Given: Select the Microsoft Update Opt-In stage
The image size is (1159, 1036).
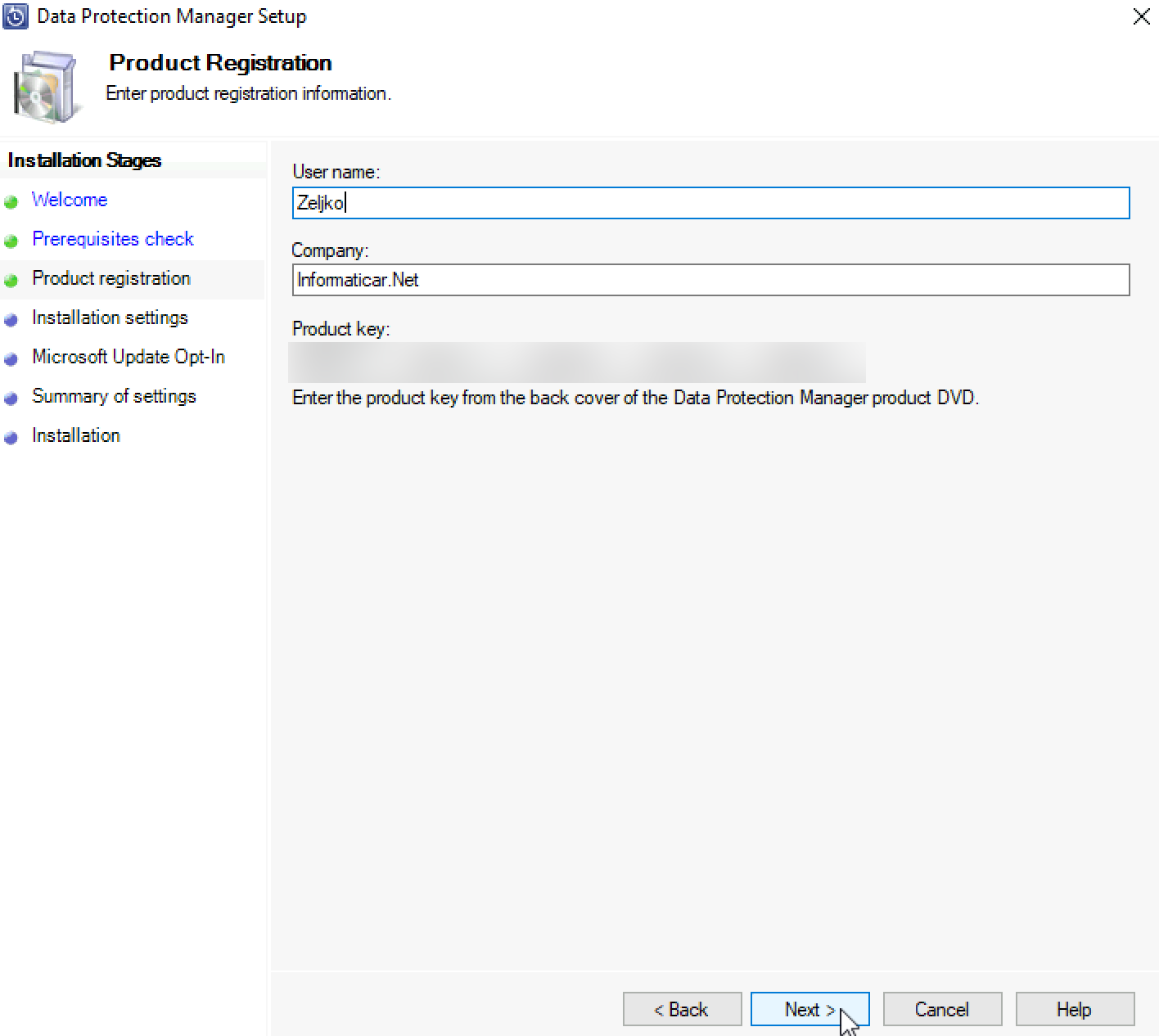Looking at the screenshot, I should coord(129,357).
